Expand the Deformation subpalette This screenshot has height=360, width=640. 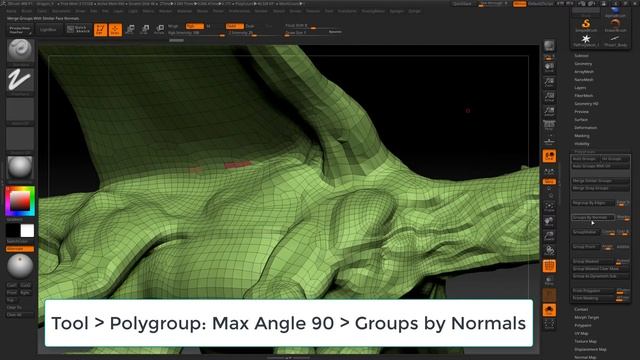585,128
